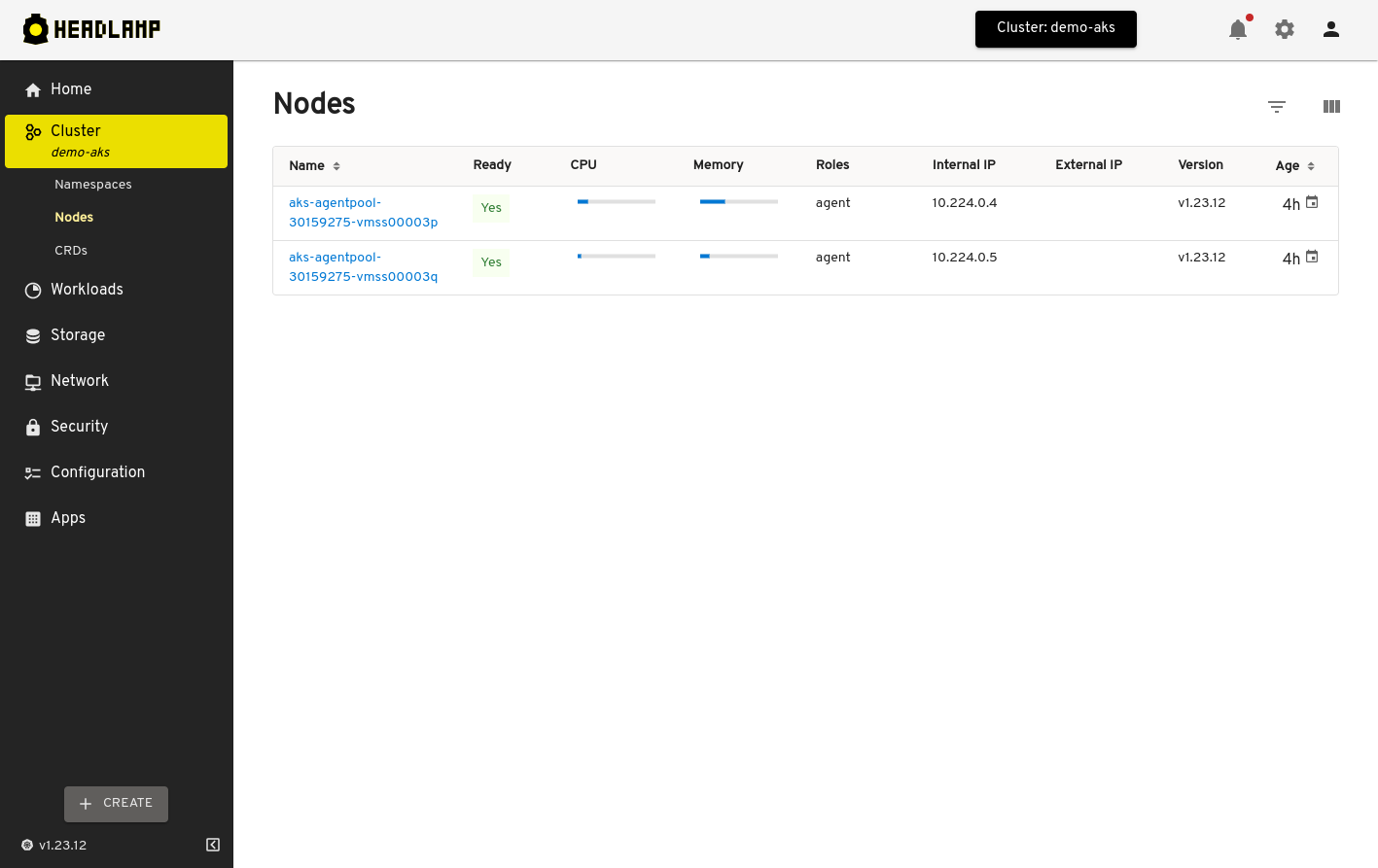Click the CPU column header
Image resolution: width=1378 pixels, height=868 pixels.
click(x=583, y=165)
